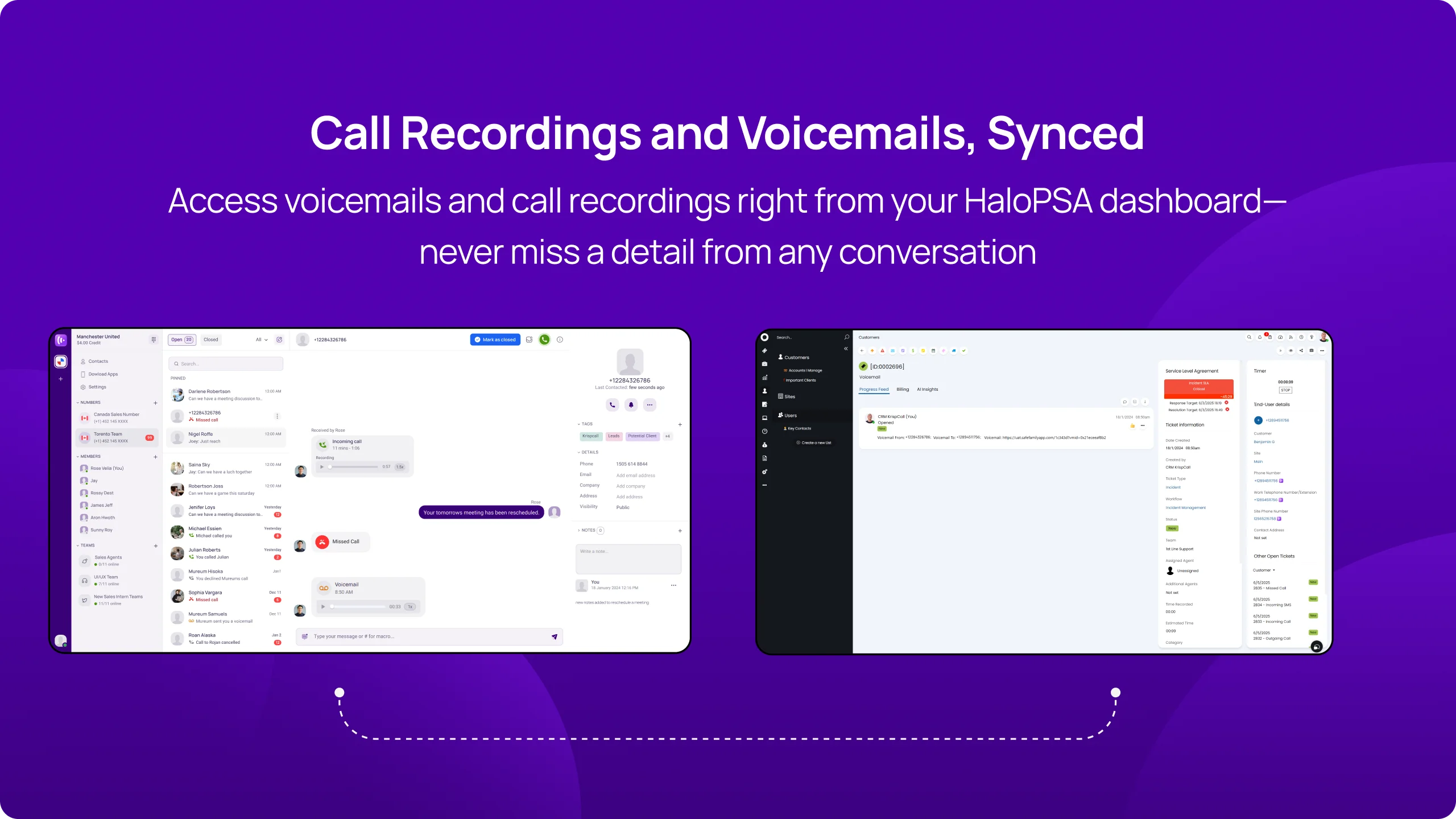
Task: Click the Mark as closed button
Action: [495, 340]
